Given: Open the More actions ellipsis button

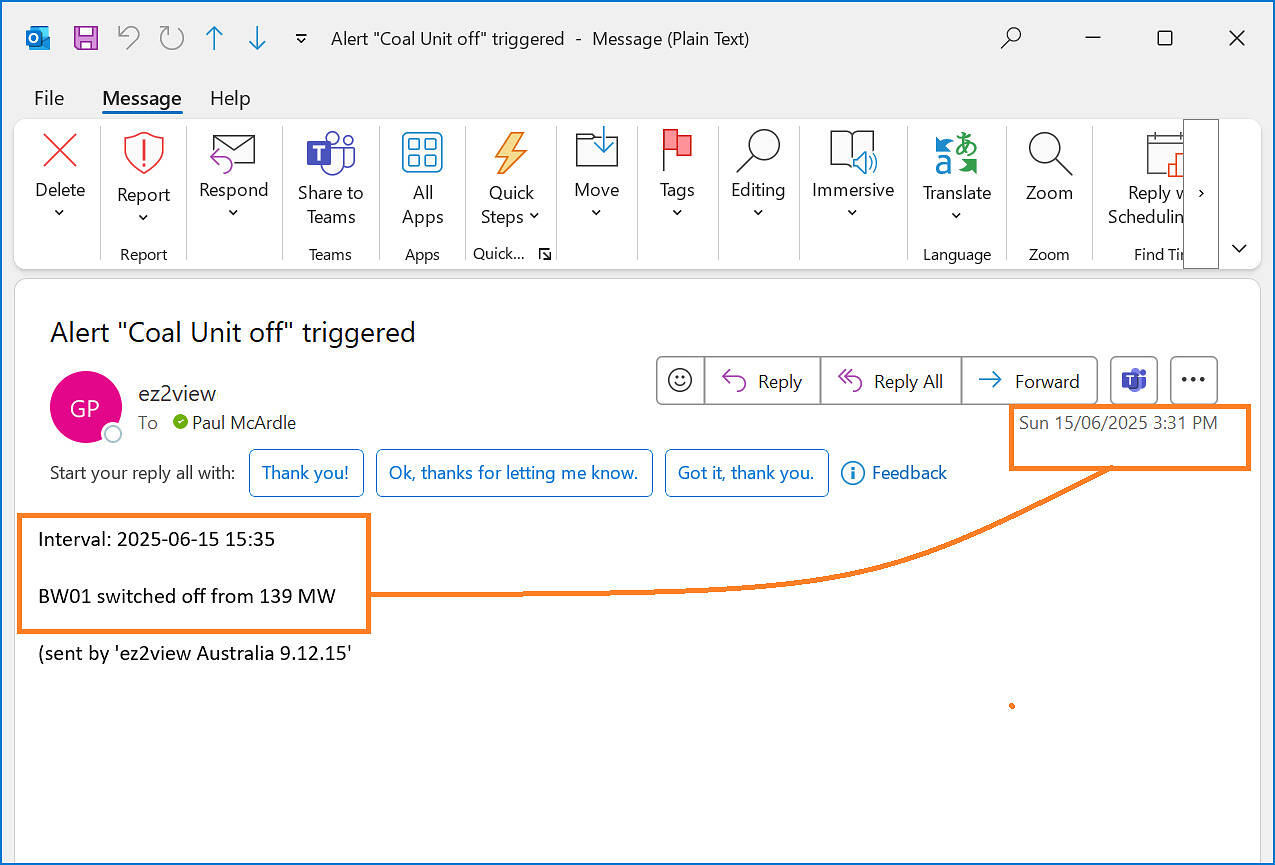Looking at the screenshot, I should click(x=1194, y=381).
